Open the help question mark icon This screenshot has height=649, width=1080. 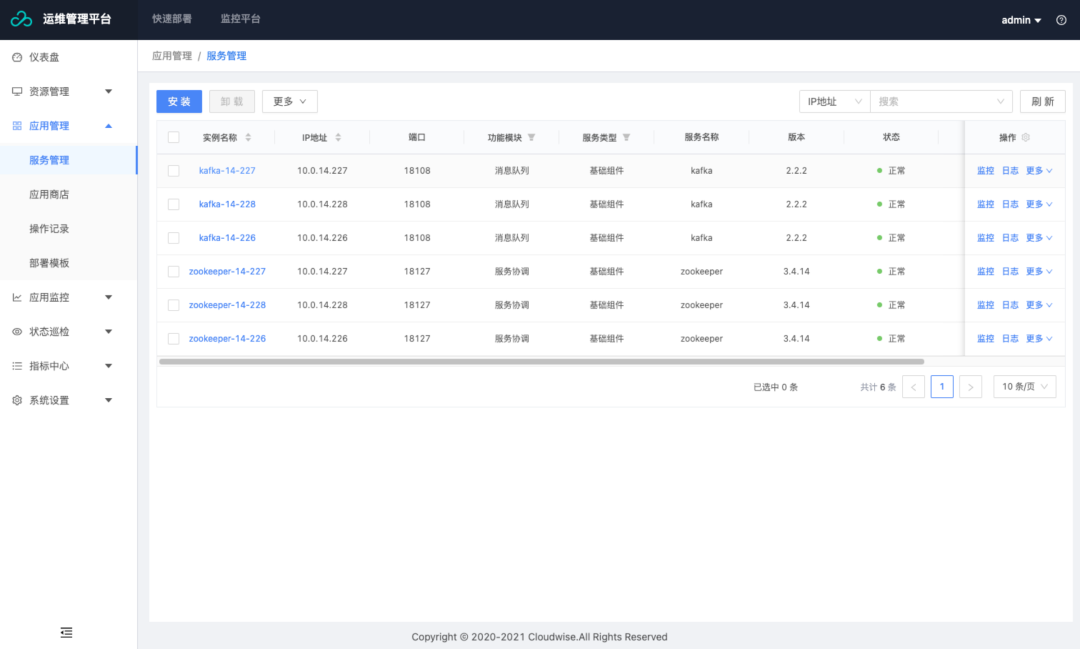(x=1061, y=20)
